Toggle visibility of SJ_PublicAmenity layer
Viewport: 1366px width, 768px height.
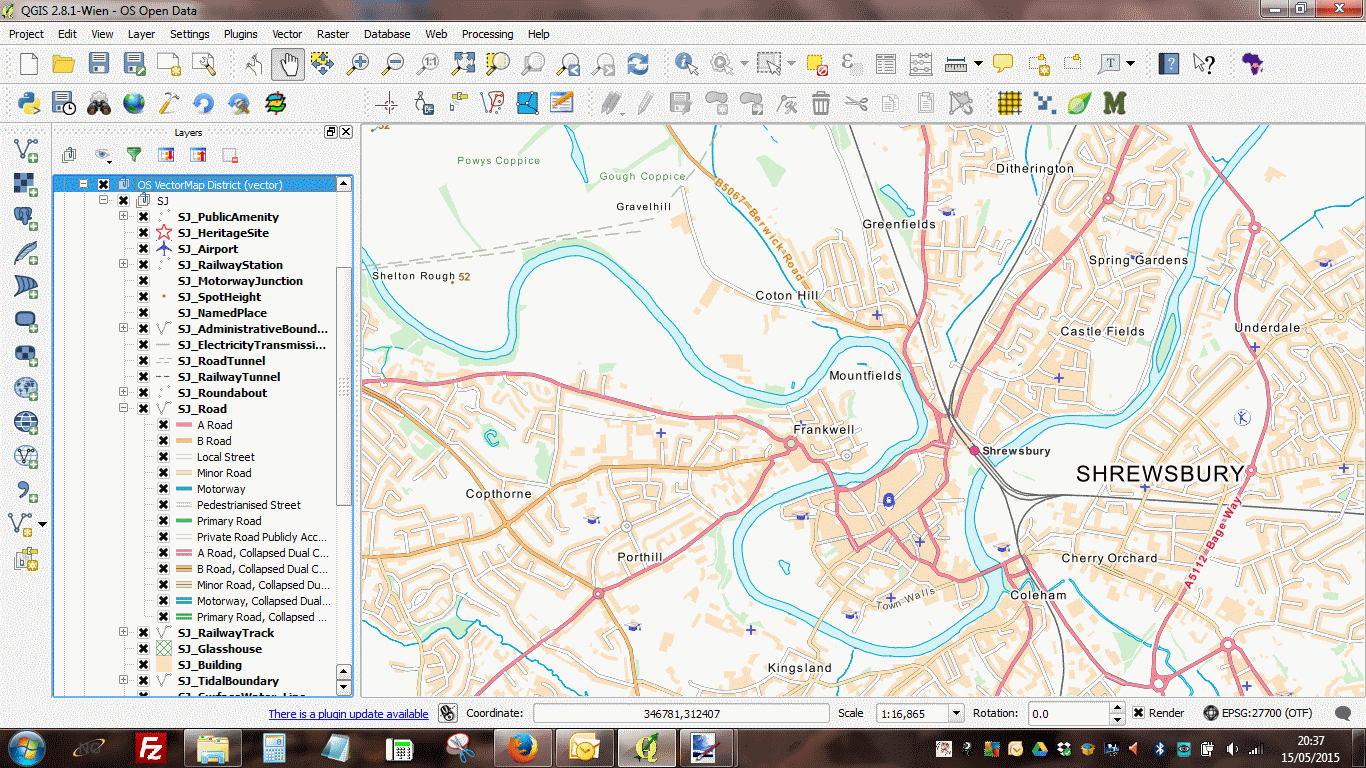click(143, 217)
